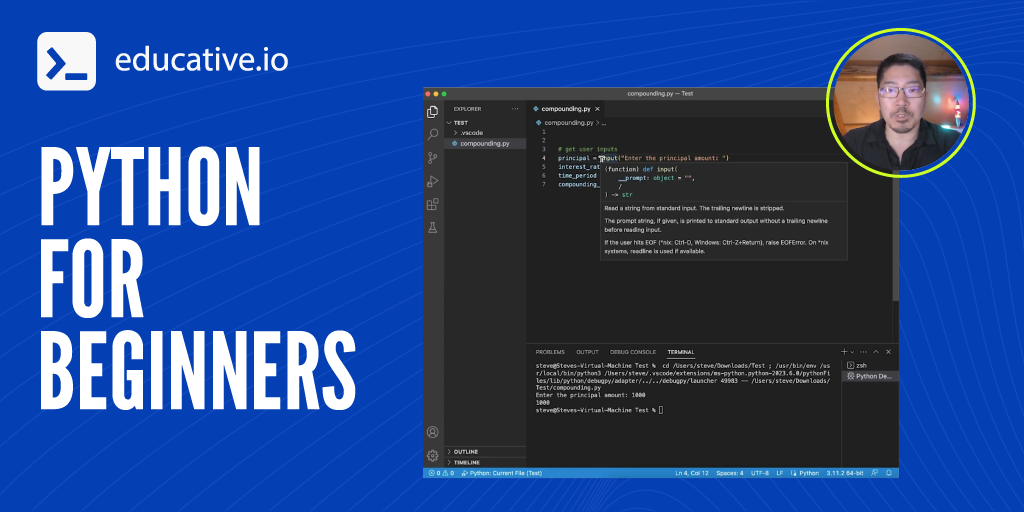
Task: Click the Python language mode in status bar
Action: (808, 472)
